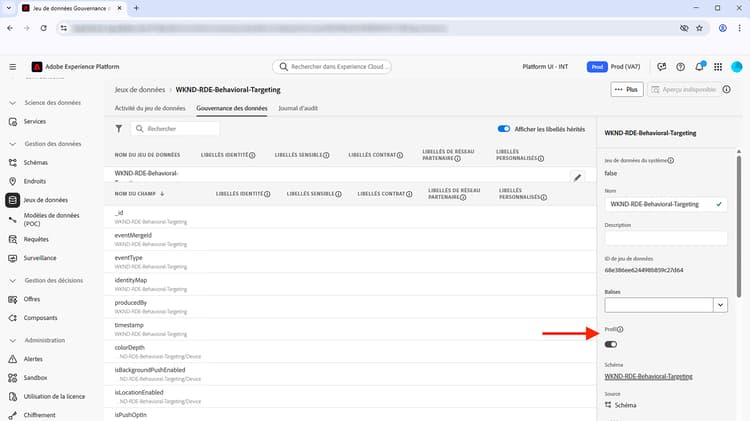Open Surveillance in the sidebar
The width and height of the screenshot is (750, 421).
40,258
